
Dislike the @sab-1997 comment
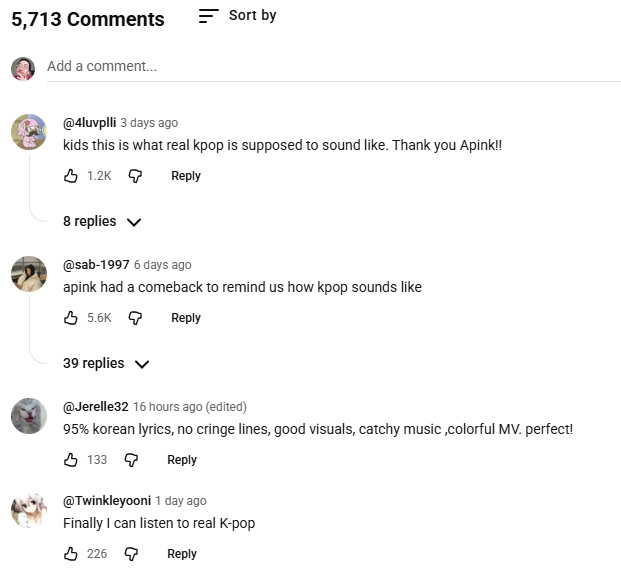coord(135,318)
